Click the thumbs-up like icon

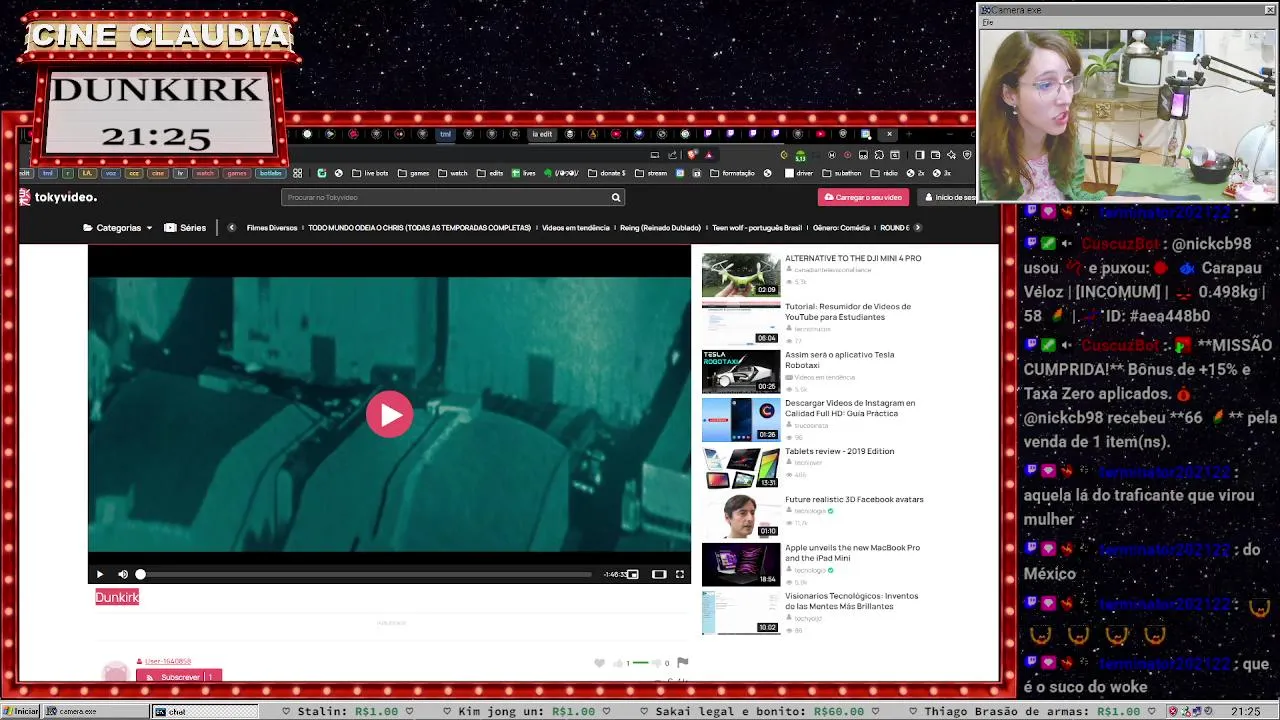click(x=618, y=663)
